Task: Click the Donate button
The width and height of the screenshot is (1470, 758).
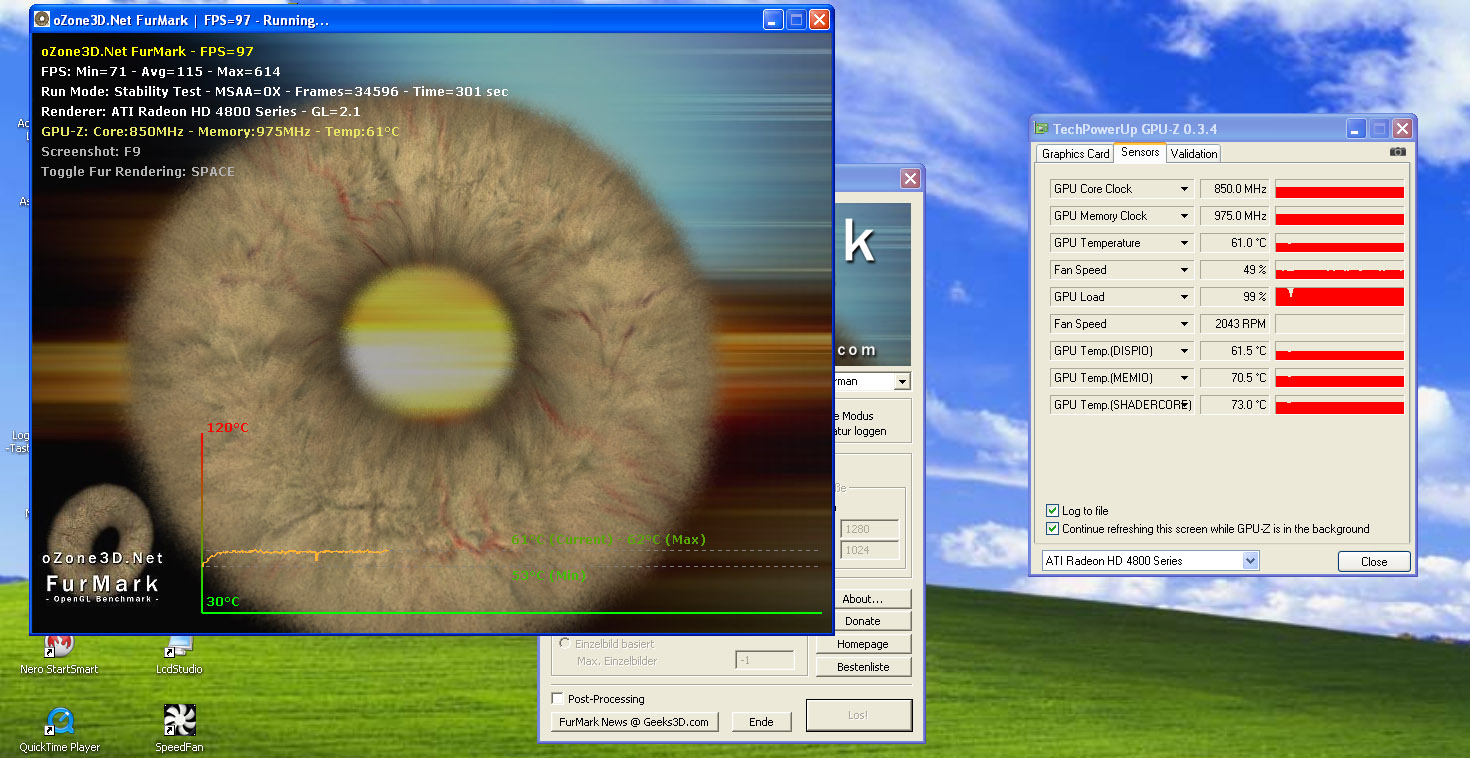Action: tap(863, 621)
